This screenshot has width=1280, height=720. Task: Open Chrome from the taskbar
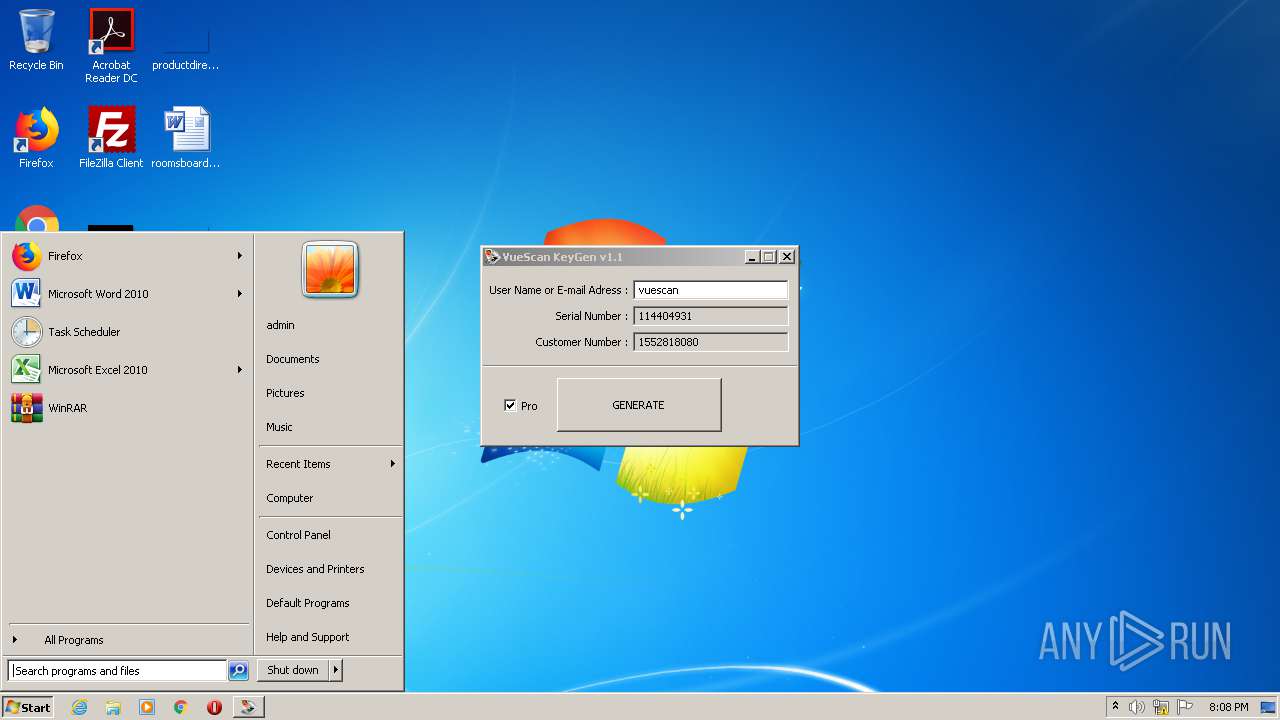[x=181, y=707]
